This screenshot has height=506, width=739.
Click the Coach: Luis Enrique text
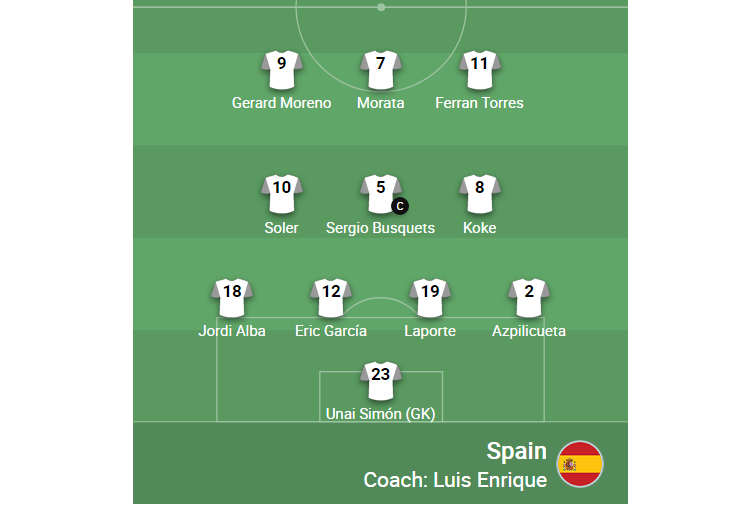pos(455,480)
